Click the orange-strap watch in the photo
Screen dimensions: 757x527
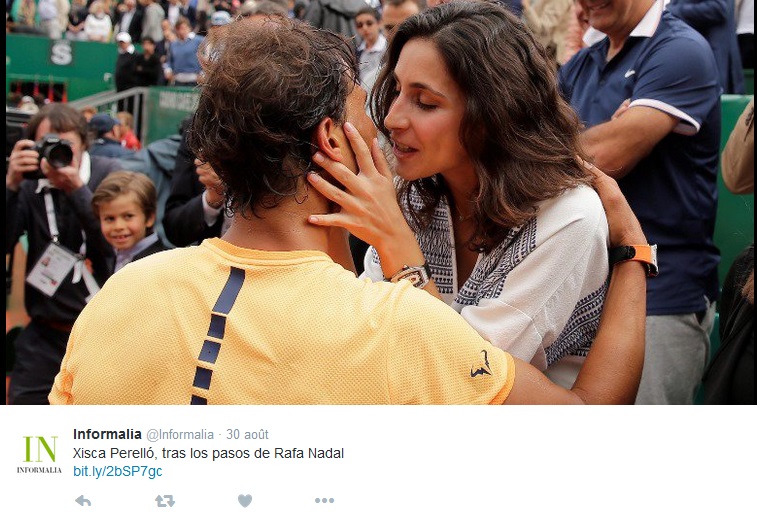pyautogui.click(x=635, y=257)
